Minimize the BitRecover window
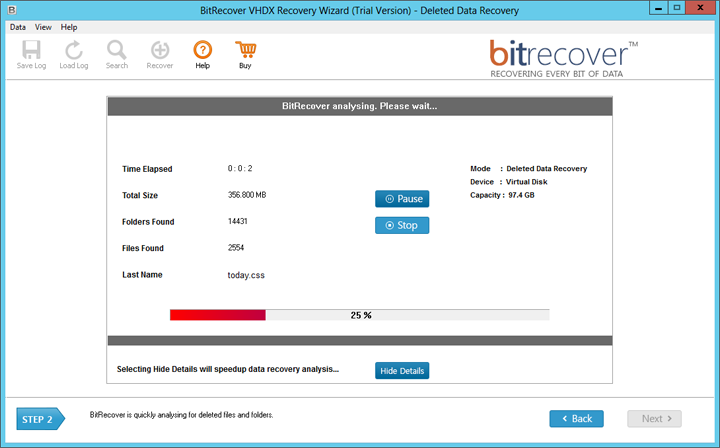The width and height of the screenshot is (720, 448). tap(658, 8)
